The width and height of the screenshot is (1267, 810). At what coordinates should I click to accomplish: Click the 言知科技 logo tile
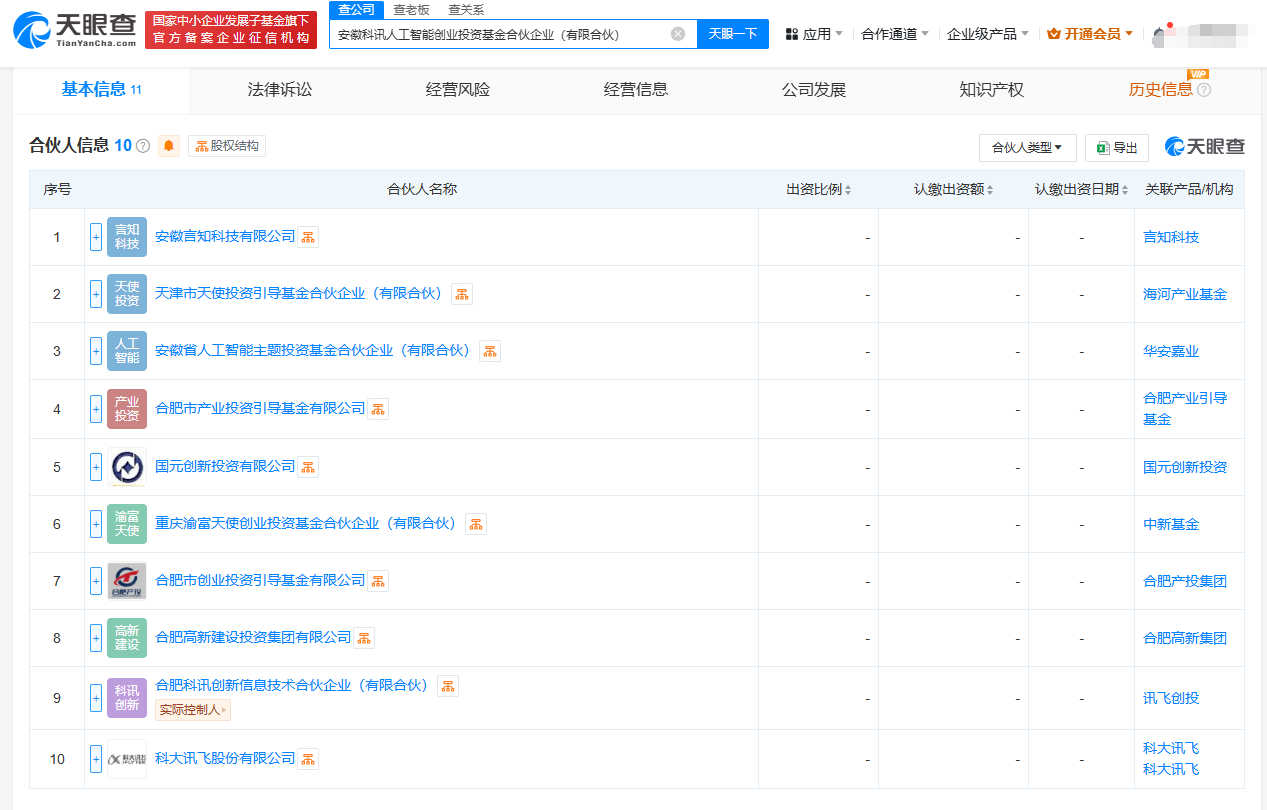127,237
